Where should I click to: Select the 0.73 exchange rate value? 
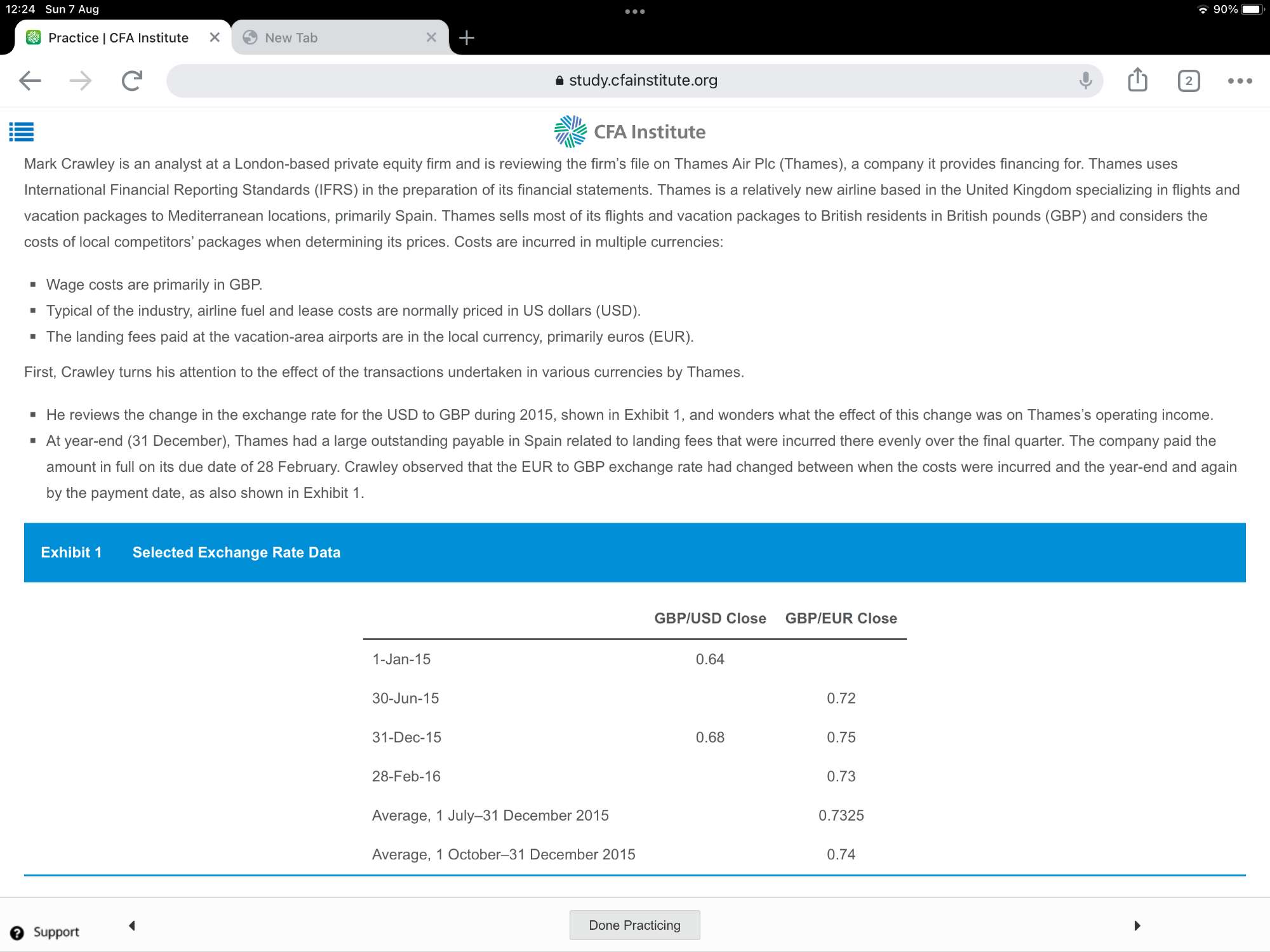pos(841,776)
